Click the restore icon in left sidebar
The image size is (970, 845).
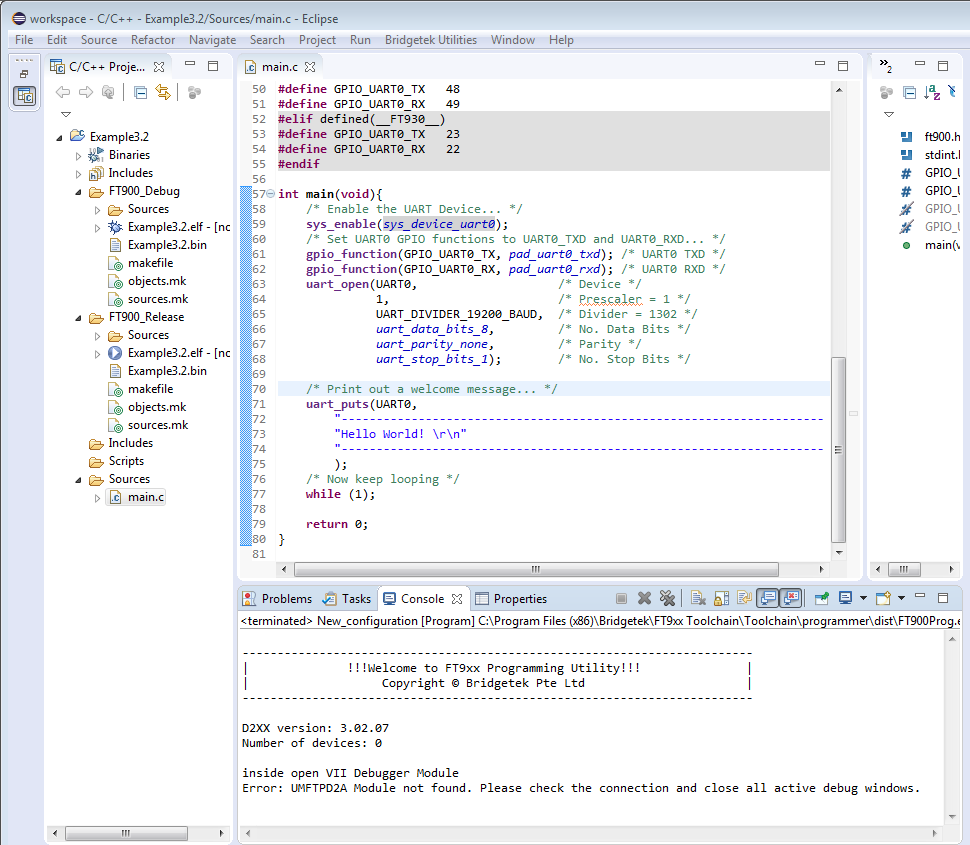click(x=24, y=74)
